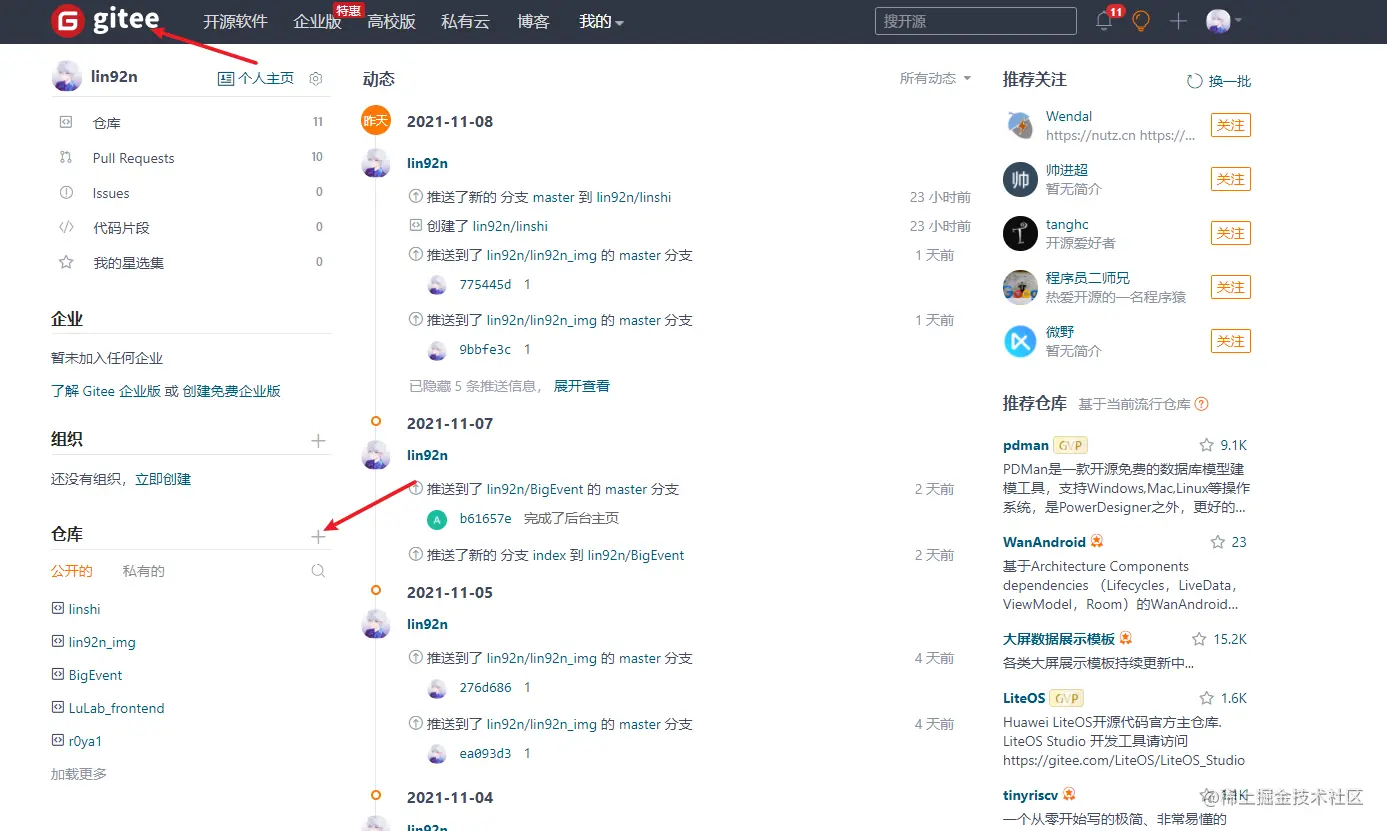1387x831 pixels.
Task: Click 换一批 to refresh recommendations
Action: tap(1230, 81)
